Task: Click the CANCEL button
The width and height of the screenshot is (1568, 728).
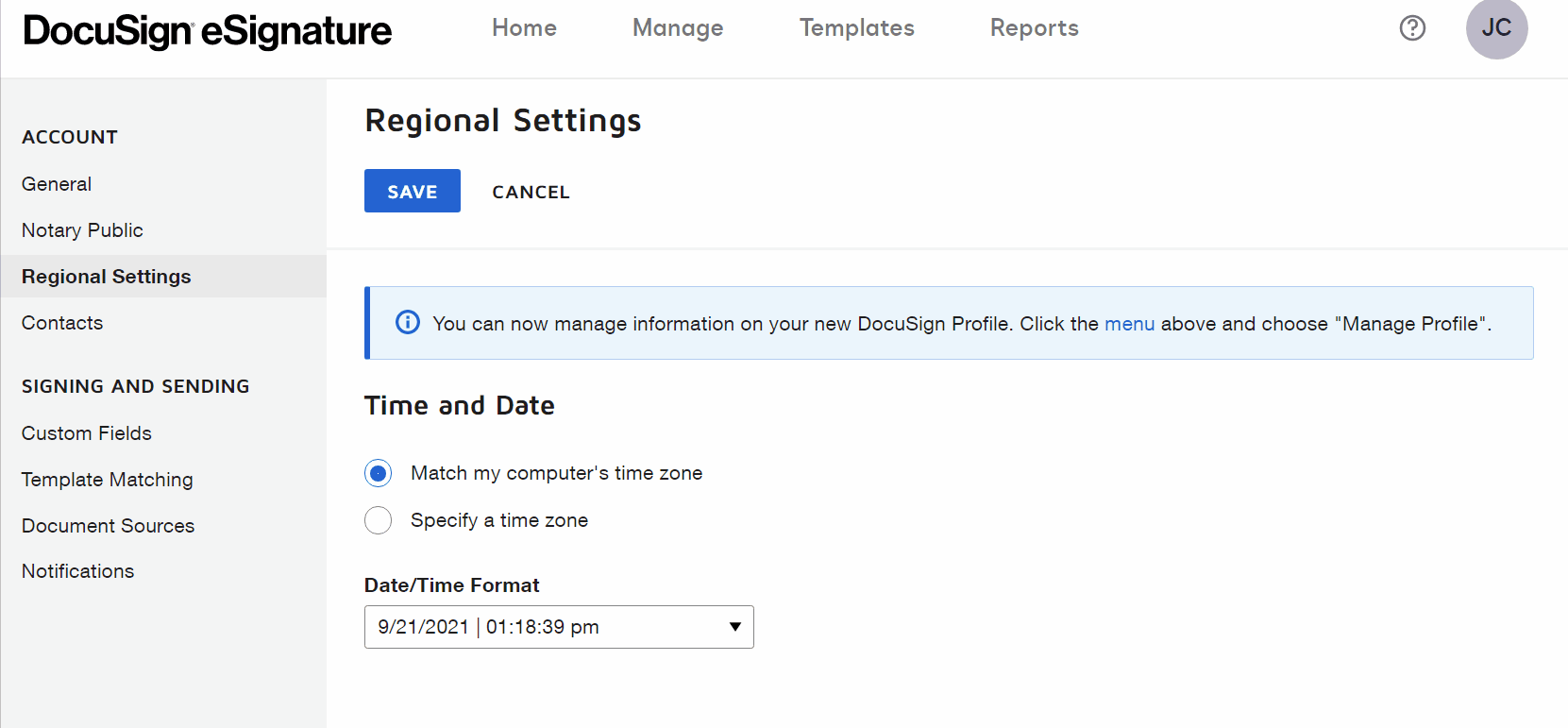Action: (531, 192)
